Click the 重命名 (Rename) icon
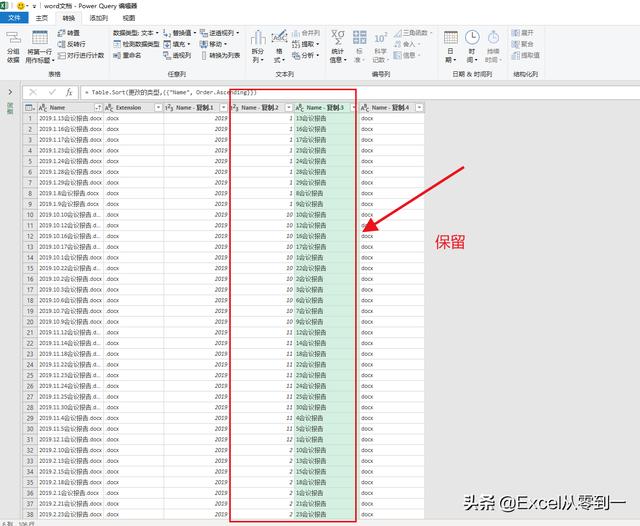 coord(117,55)
